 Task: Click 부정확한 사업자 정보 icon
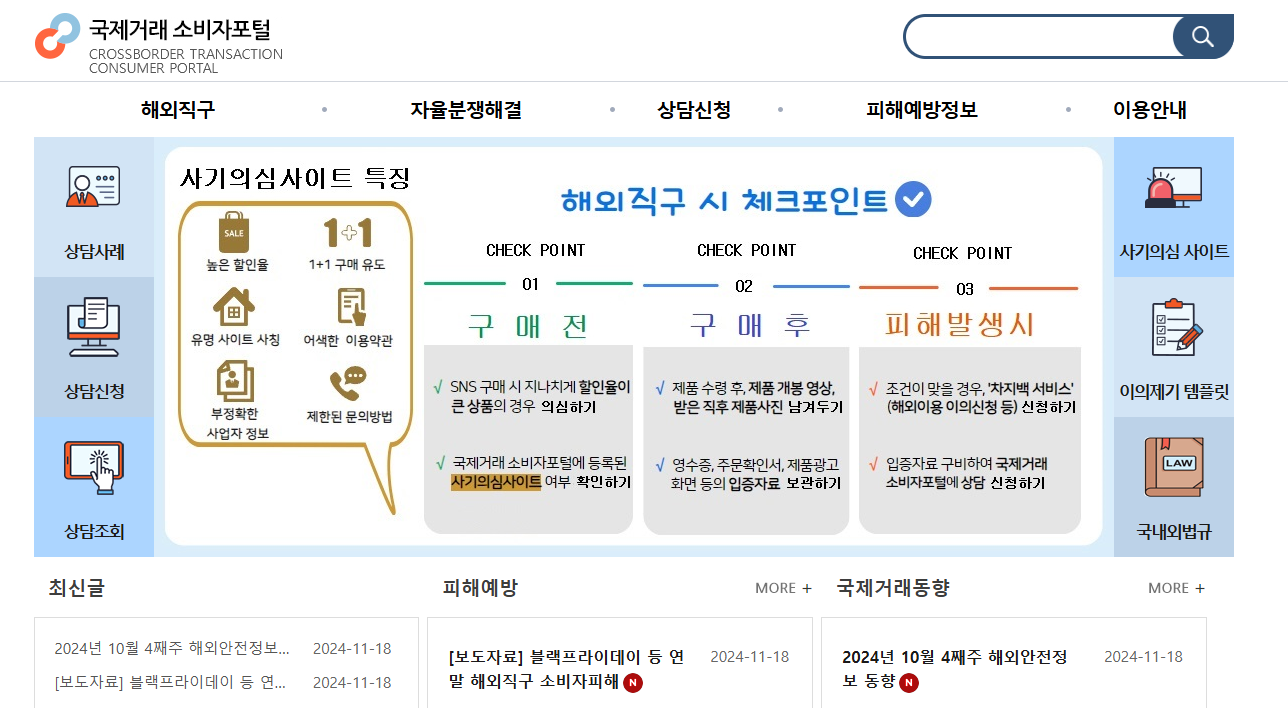236,382
